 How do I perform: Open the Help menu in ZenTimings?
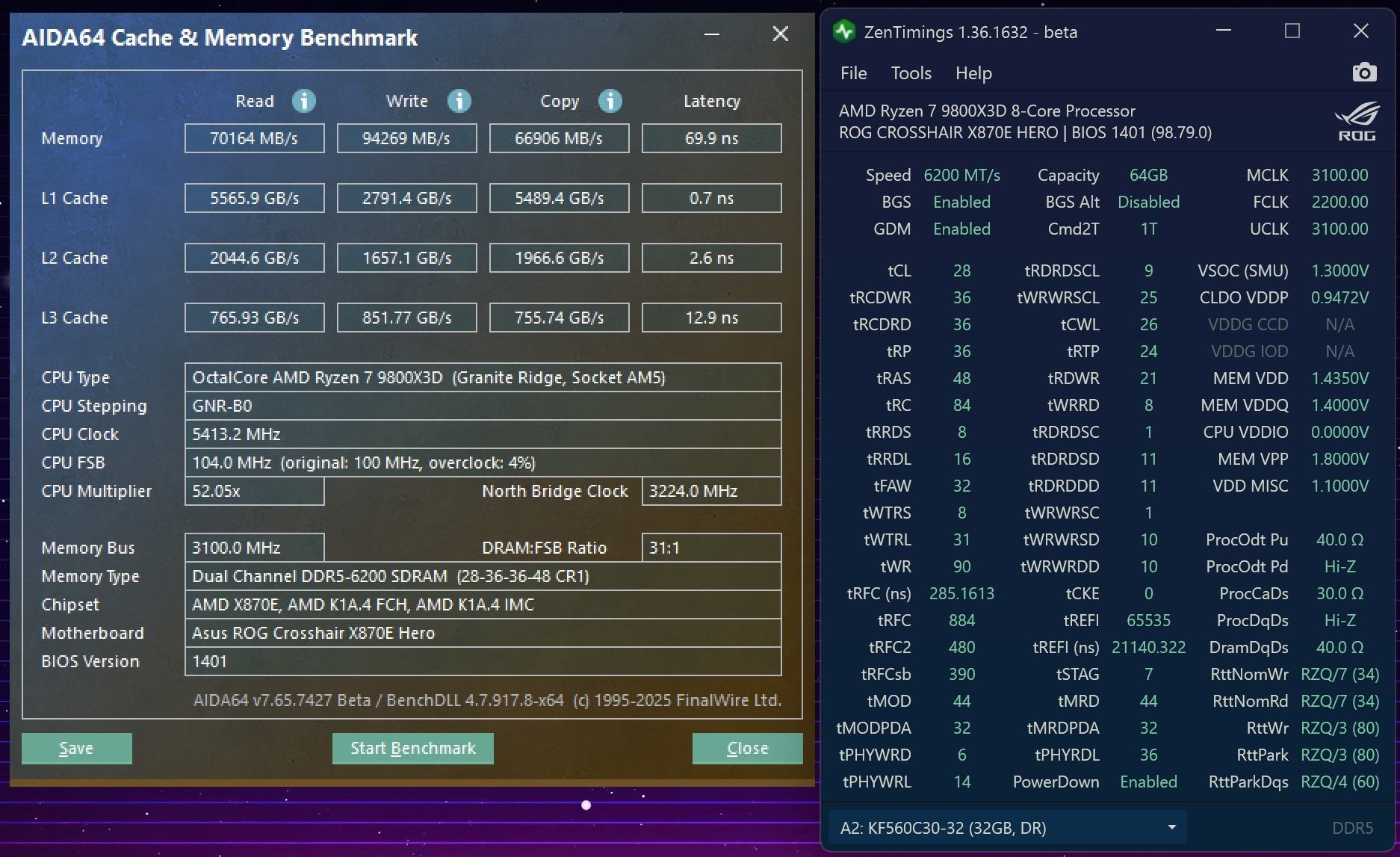click(x=973, y=73)
